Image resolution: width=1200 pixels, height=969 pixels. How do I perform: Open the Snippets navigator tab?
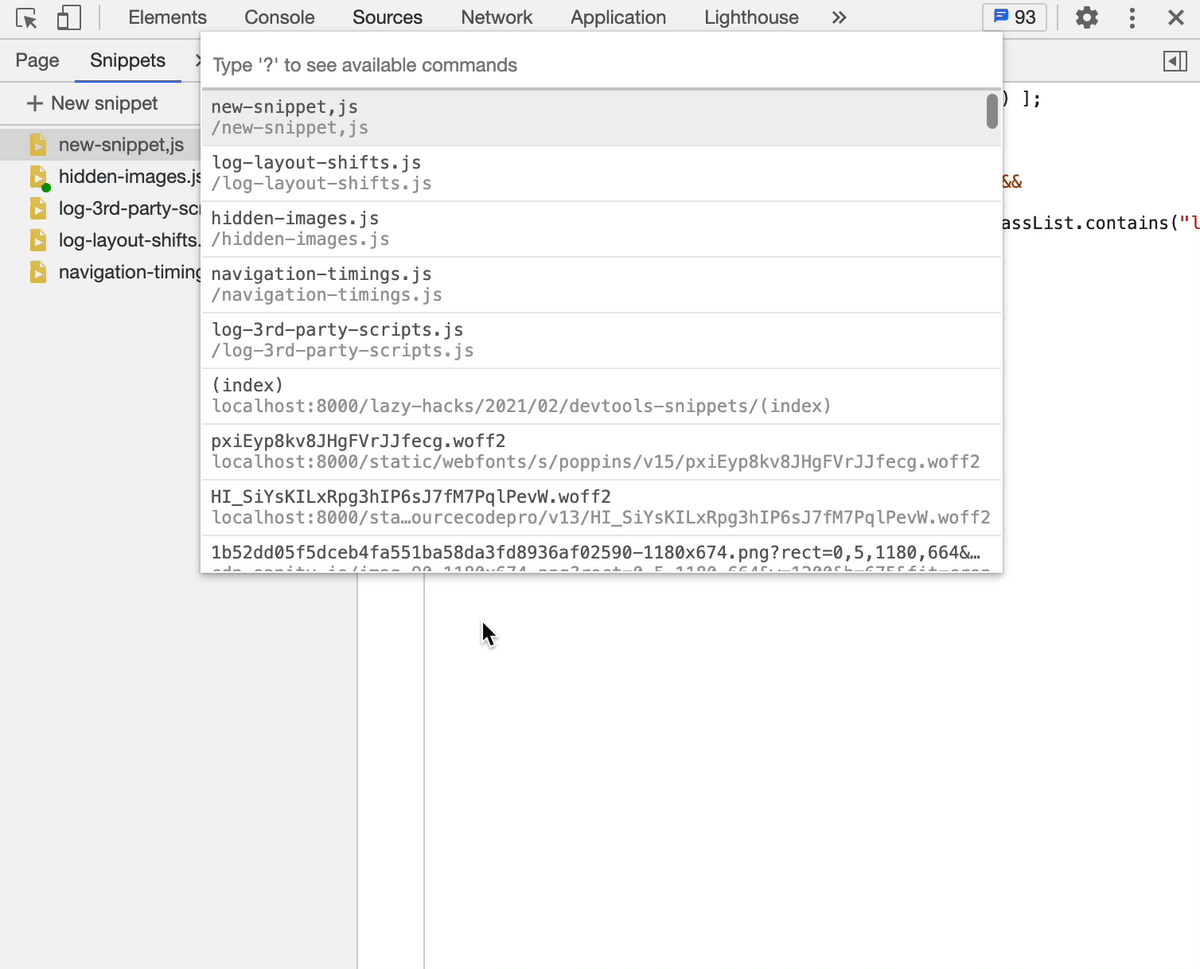[127, 60]
